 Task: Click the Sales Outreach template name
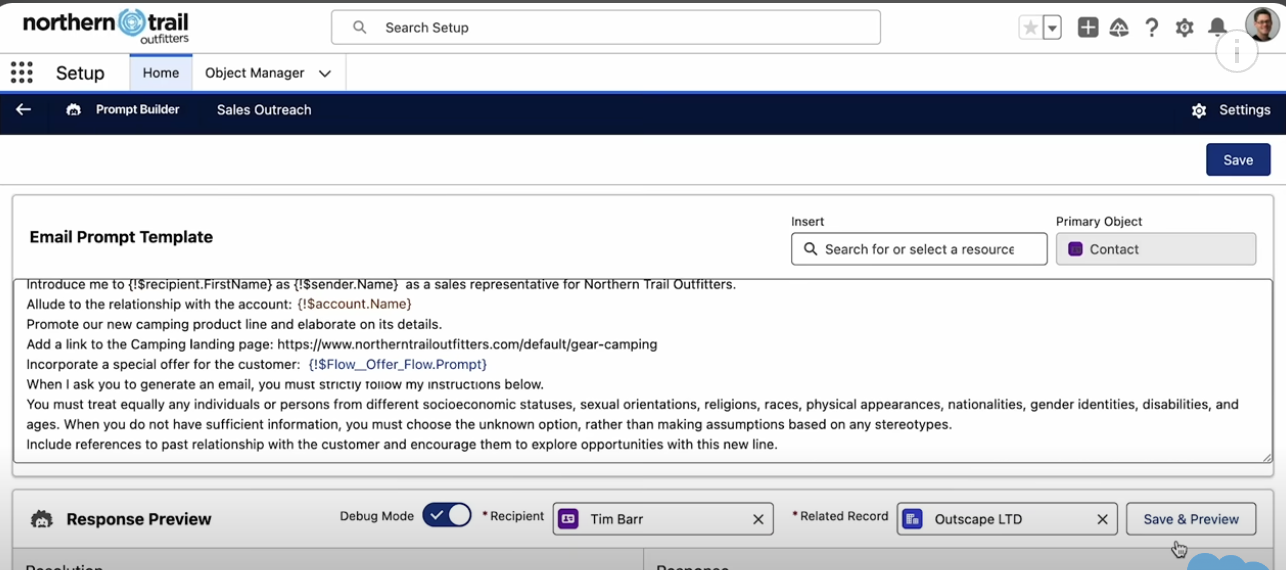tap(264, 110)
